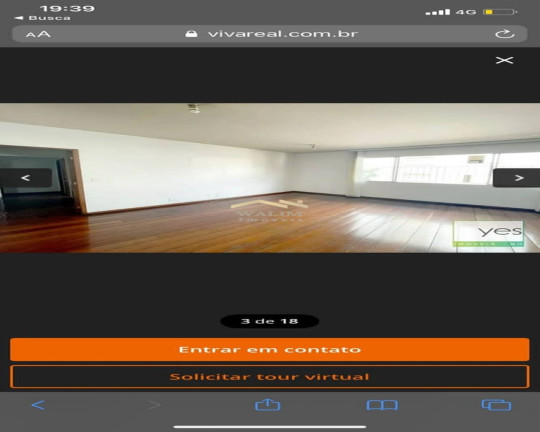Open the Safari tabs overview icon

click(x=496, y=405)
